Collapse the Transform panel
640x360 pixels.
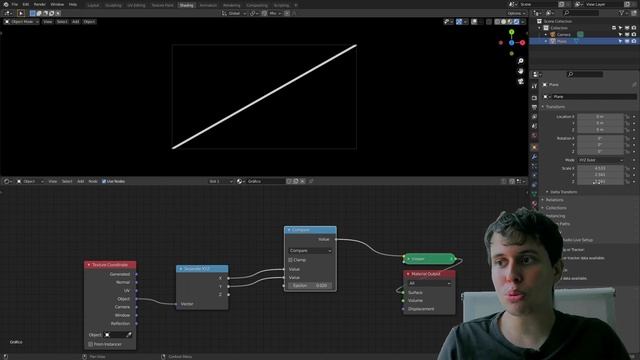pos(555,107)
